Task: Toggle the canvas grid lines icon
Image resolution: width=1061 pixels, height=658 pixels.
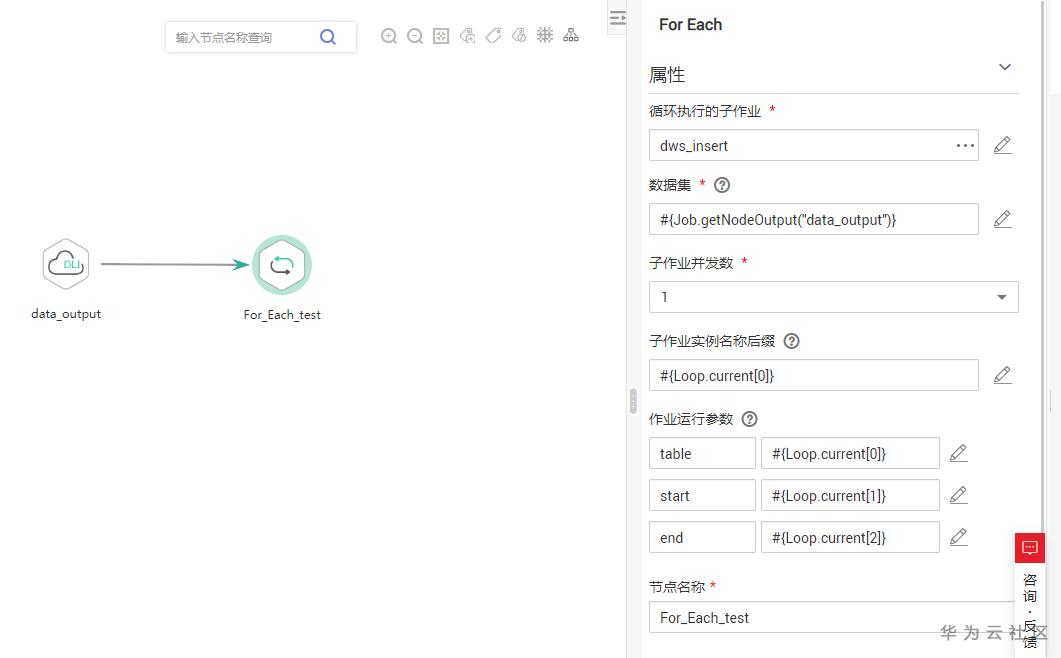Action: click(x=545, y=35)
